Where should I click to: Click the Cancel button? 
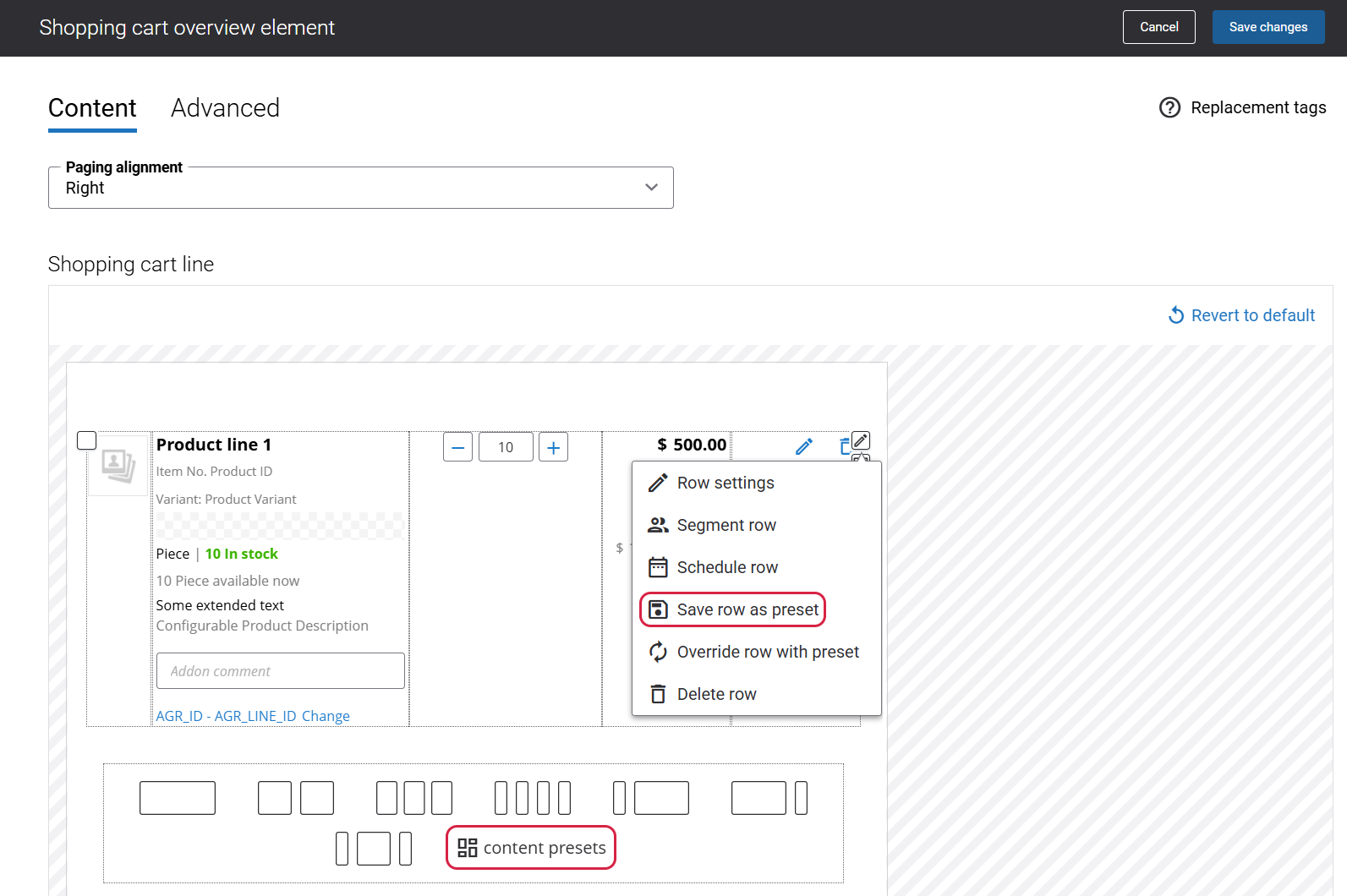(x=1158, y=27)
